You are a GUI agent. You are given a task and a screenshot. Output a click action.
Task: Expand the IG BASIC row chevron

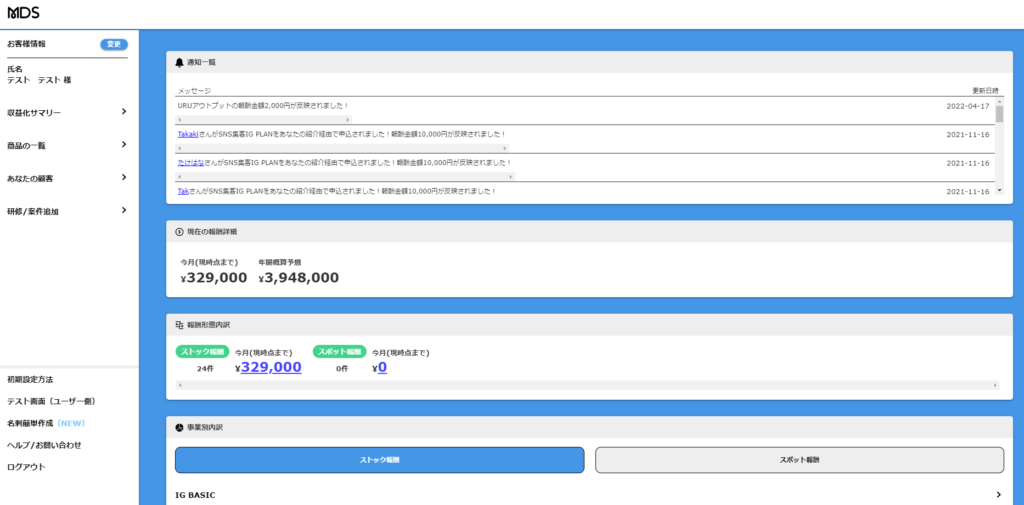point(998,494)
